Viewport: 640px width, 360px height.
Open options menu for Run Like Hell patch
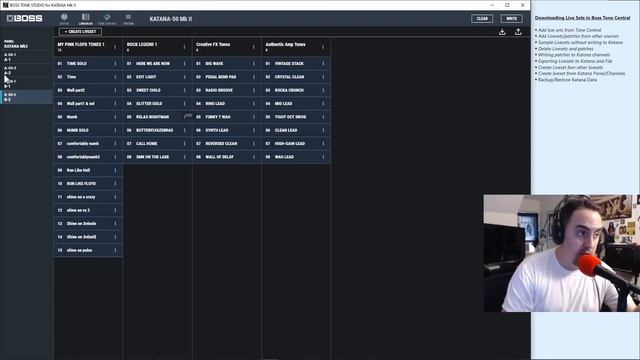pos(115,170)
